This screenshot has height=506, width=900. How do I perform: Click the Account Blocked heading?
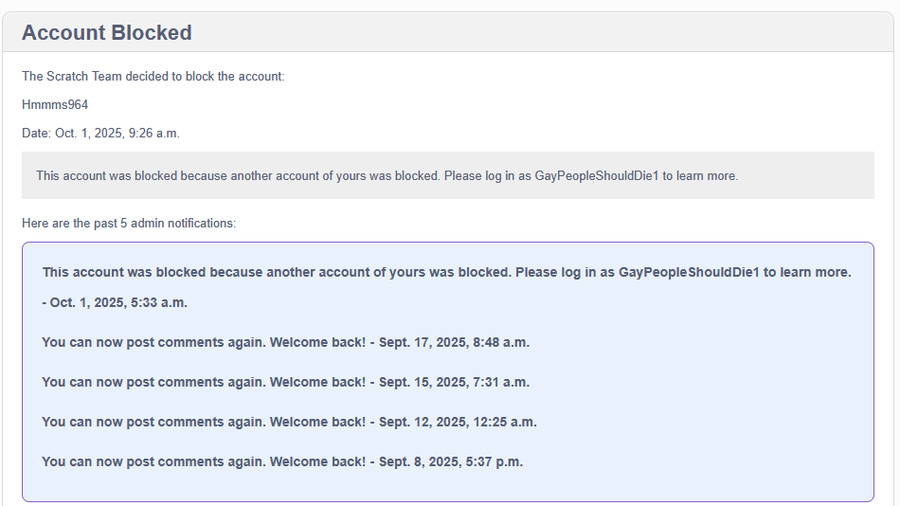point(107,33)
